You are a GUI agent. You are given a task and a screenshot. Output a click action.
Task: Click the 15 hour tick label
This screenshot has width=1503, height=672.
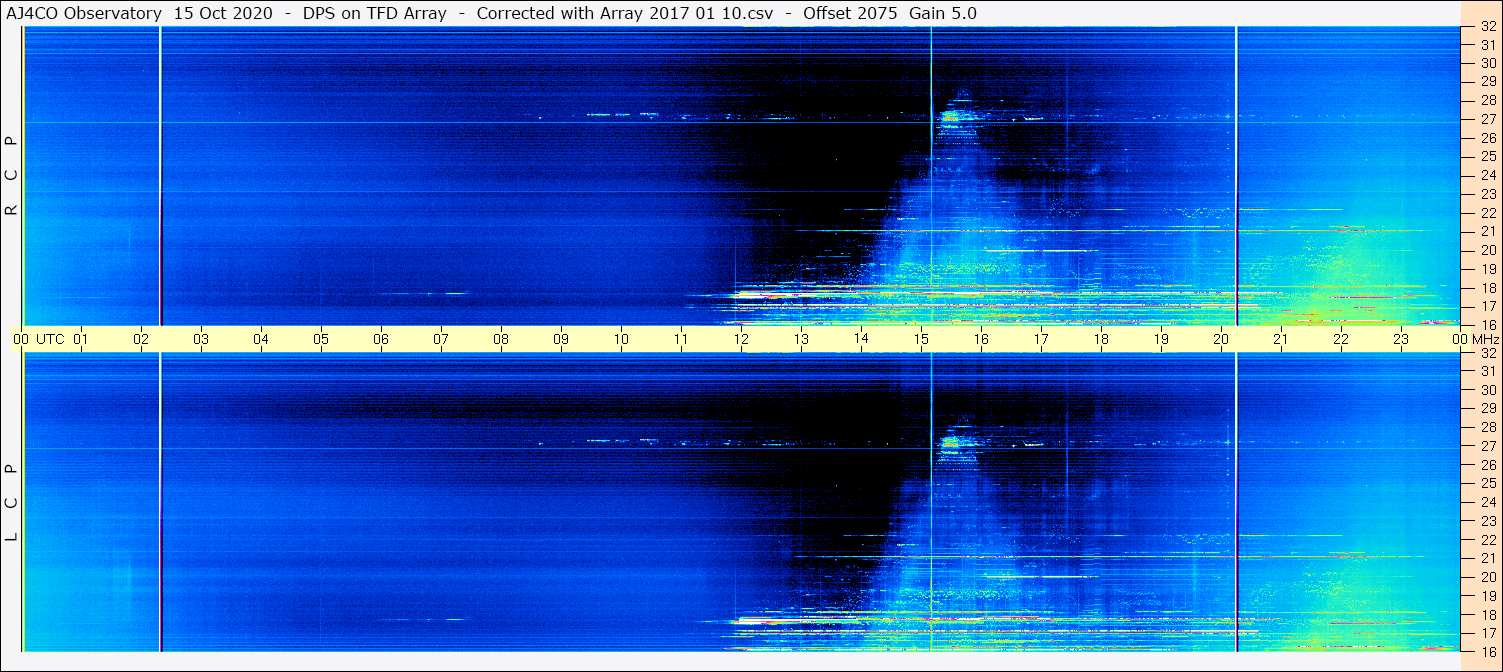(921, 339)
